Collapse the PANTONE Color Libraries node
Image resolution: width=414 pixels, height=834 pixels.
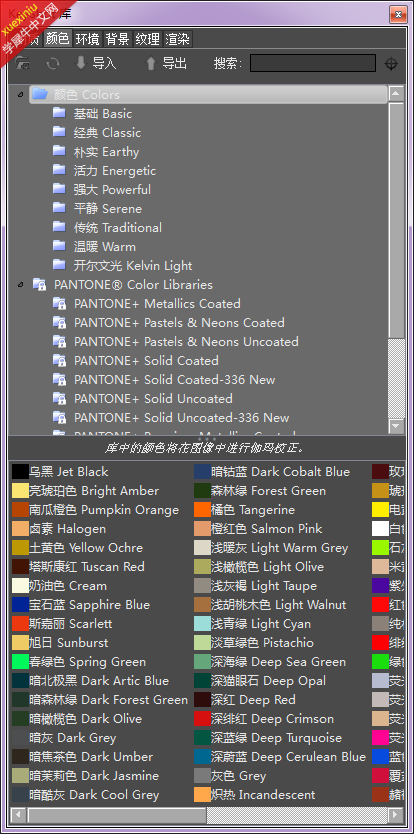point(20,285)
